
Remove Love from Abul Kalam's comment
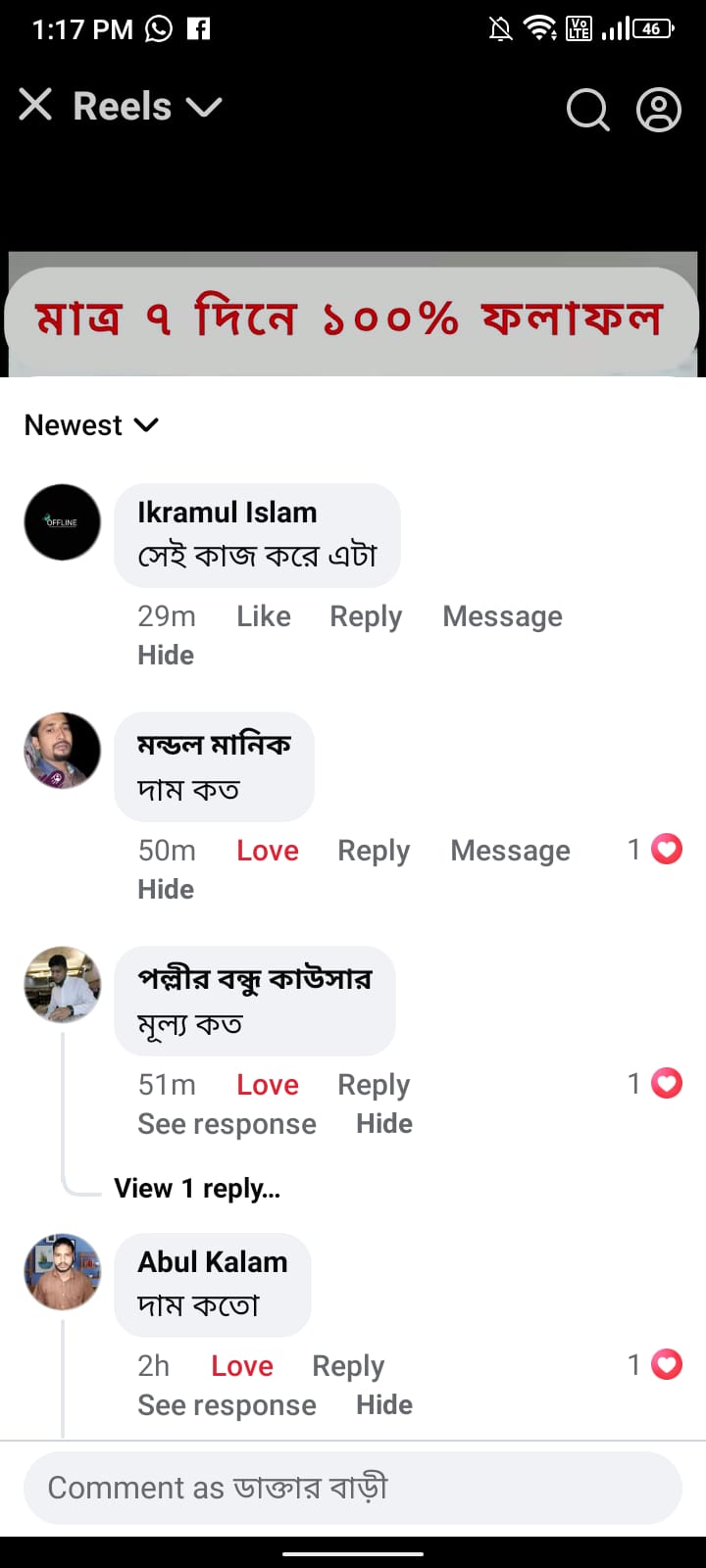coord(242,1366)
